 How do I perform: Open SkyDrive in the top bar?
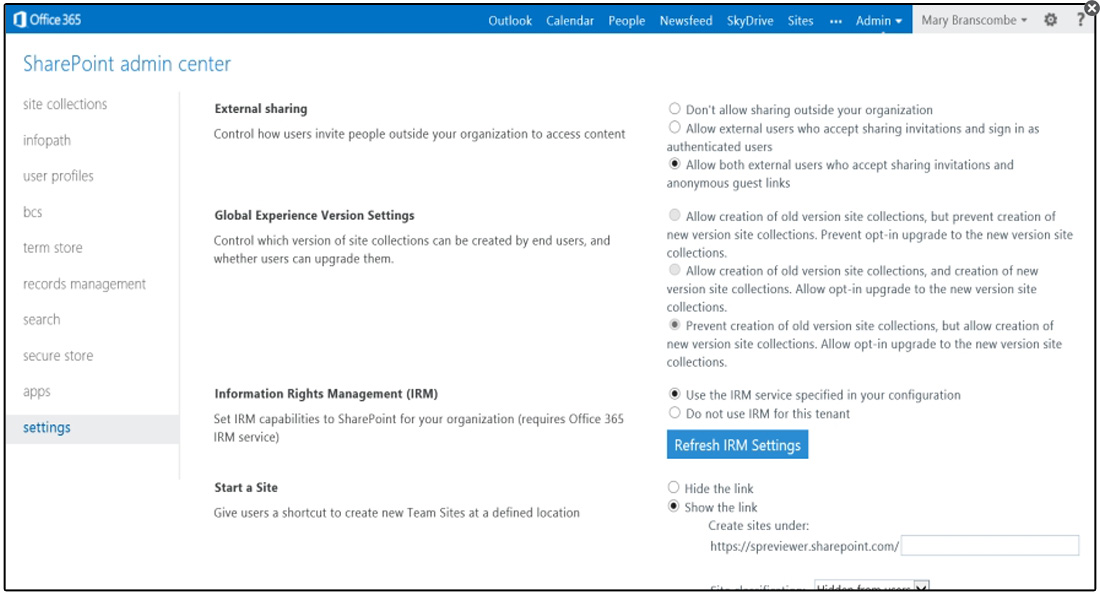click(x=750, y=20)
